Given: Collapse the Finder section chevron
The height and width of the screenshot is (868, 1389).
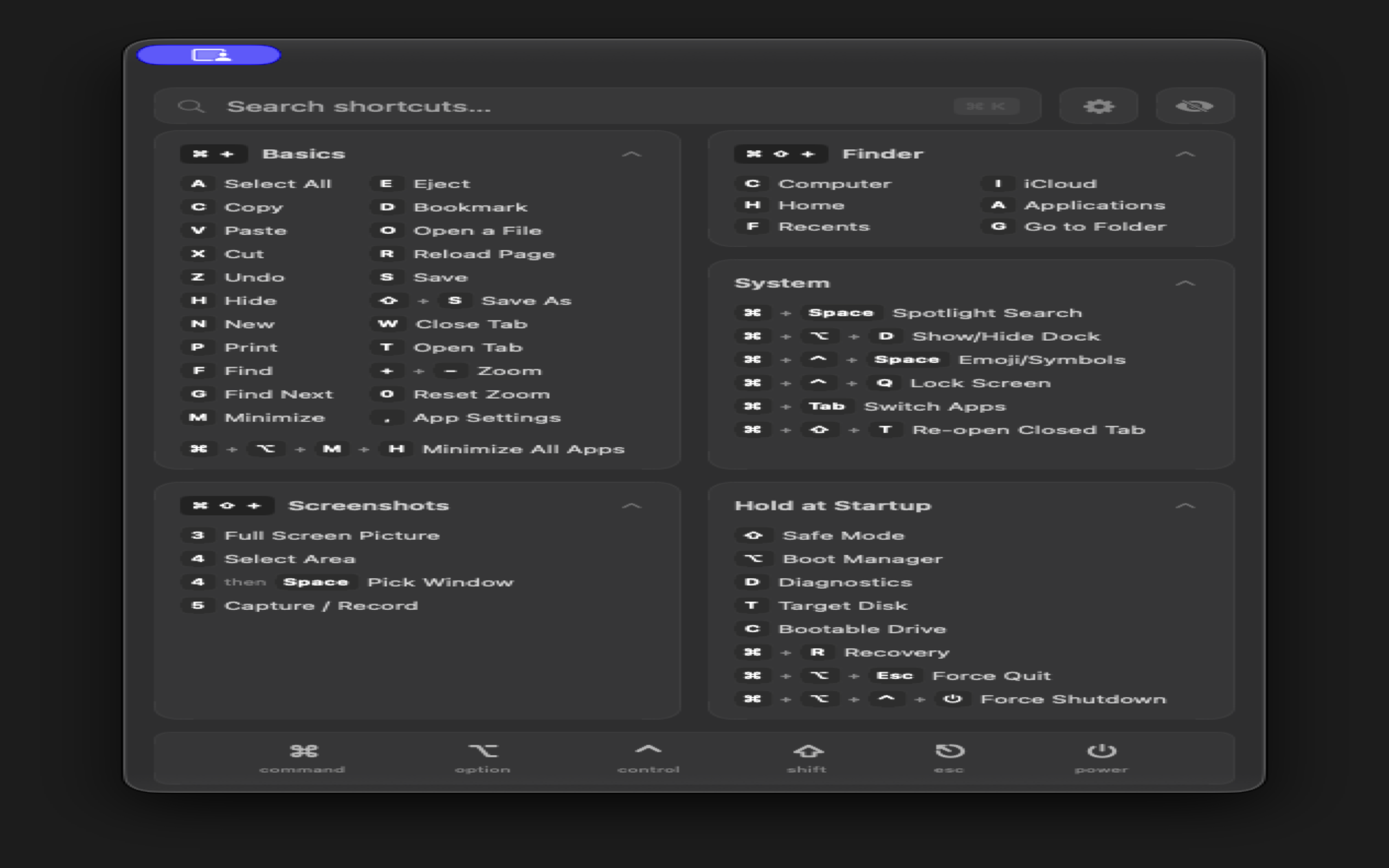Looking at the screenshot, I should tap(1185, 154).
